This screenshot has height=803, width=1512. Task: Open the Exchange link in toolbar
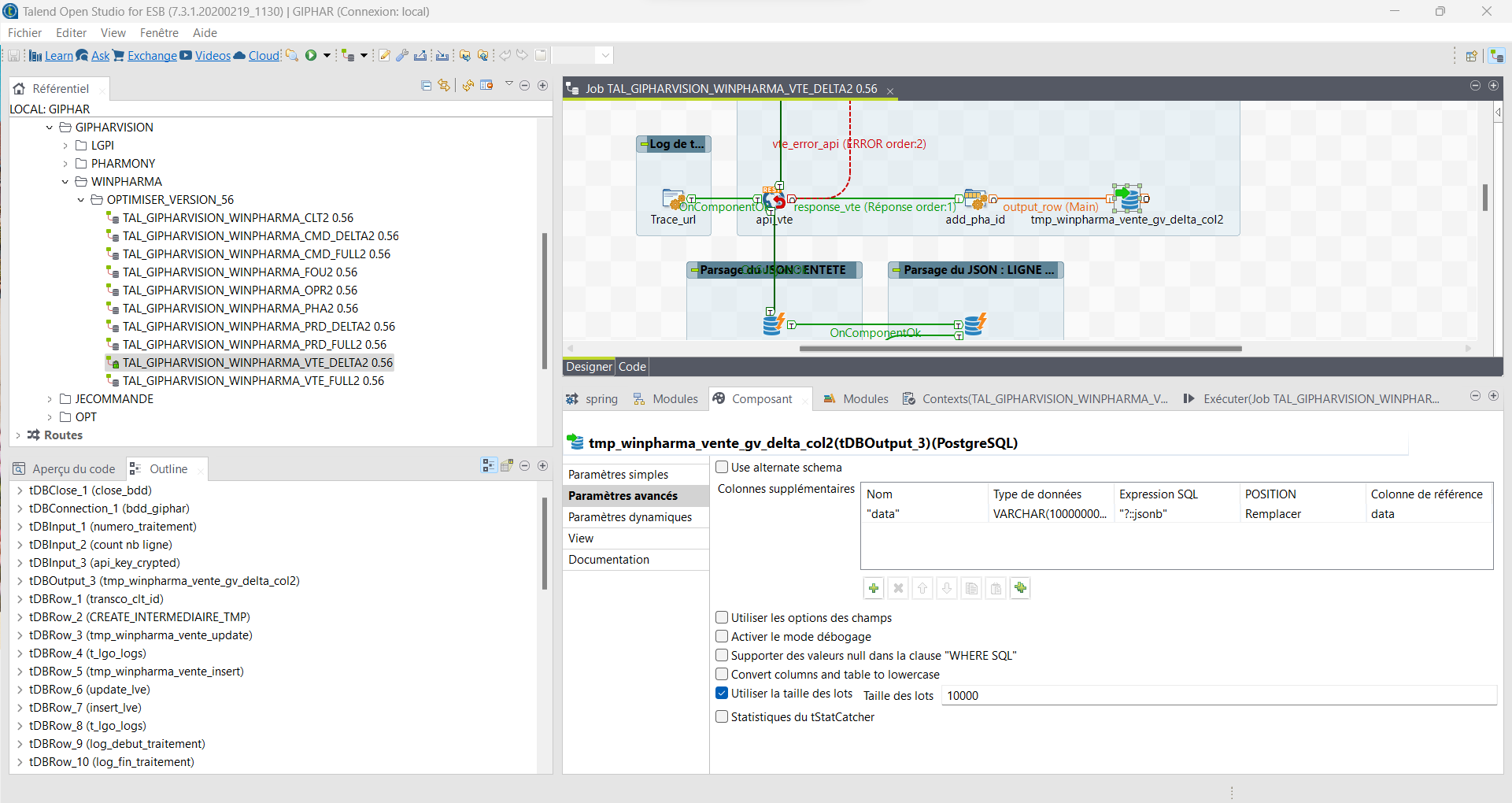[x=152, y=56]
